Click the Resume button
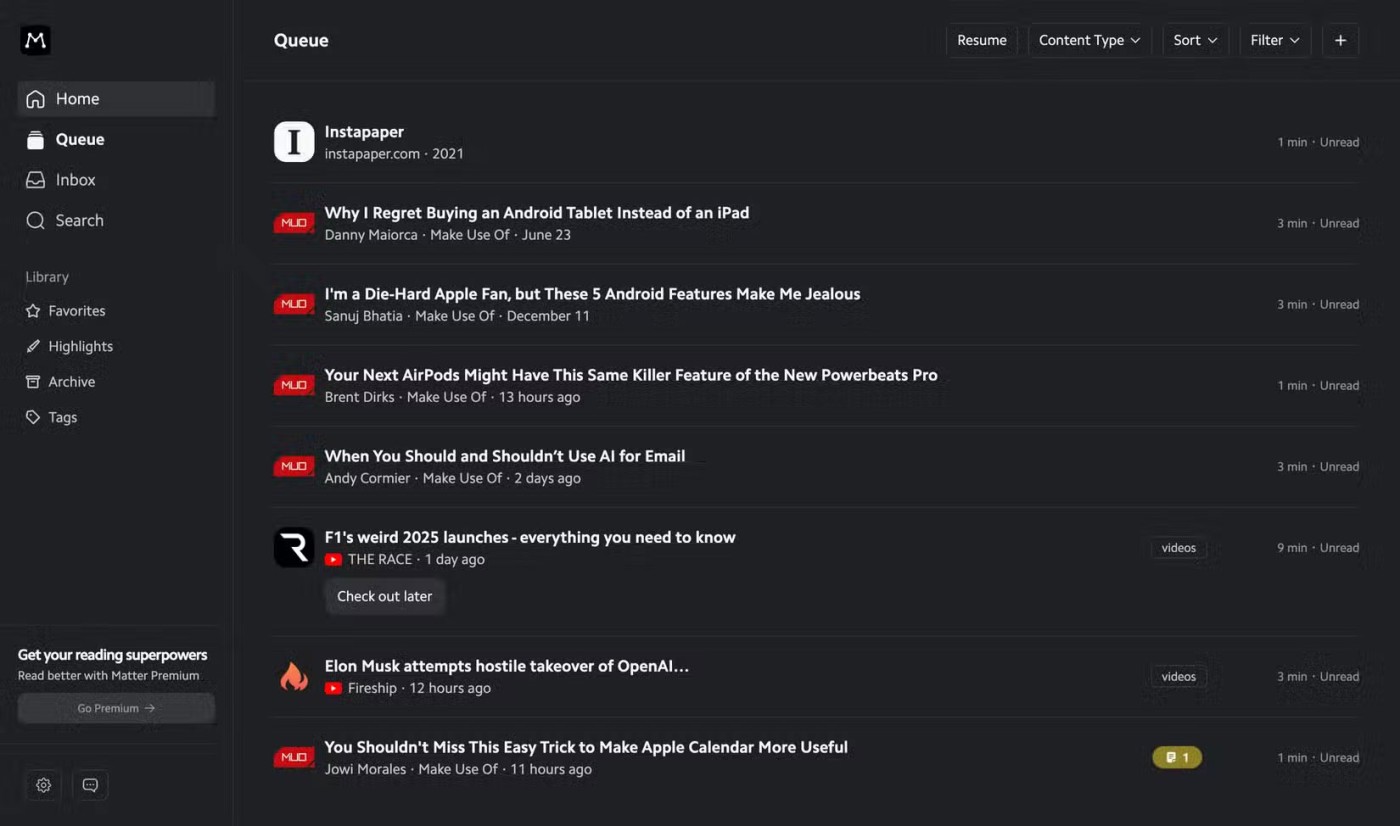 981,40
